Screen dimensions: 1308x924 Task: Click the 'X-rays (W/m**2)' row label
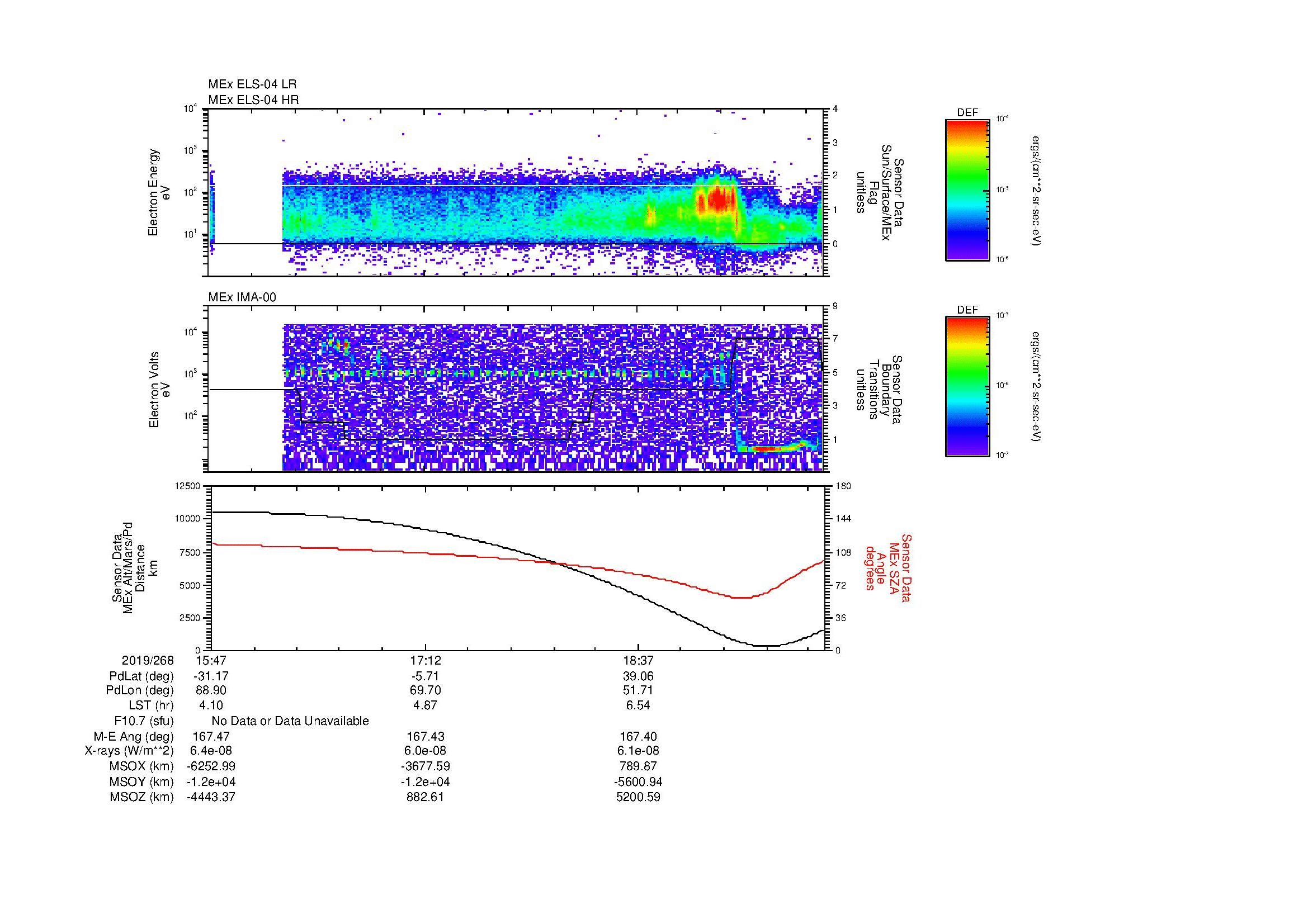(x=129, y=751)
